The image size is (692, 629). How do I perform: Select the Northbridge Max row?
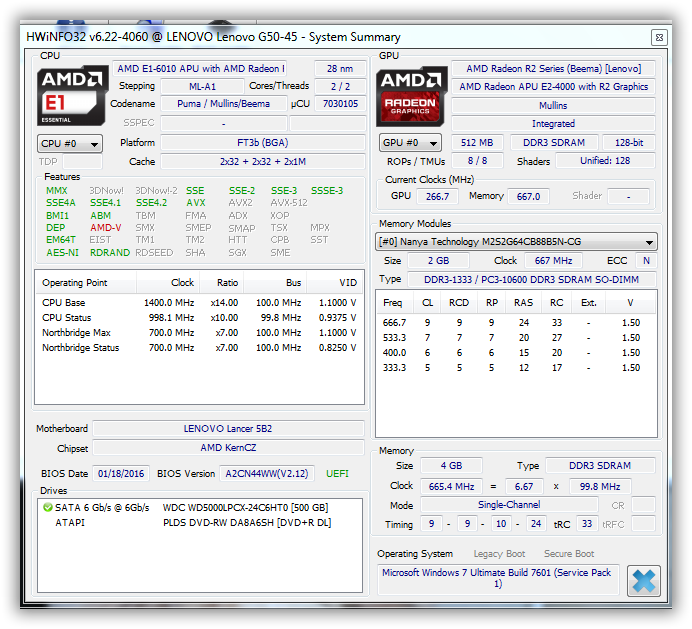pyautogui.click(x=199, y=333)
